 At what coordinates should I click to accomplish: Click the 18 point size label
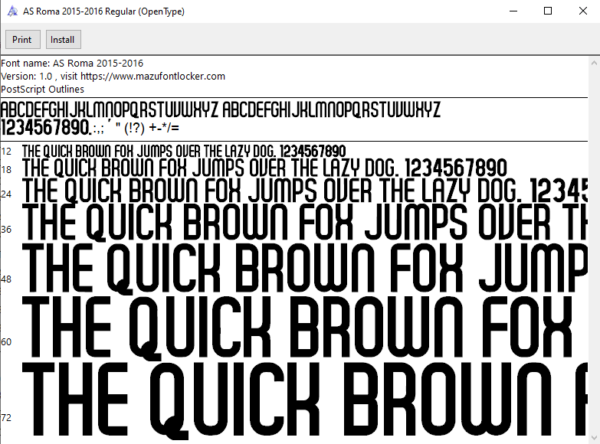click(x=7, y=170)
